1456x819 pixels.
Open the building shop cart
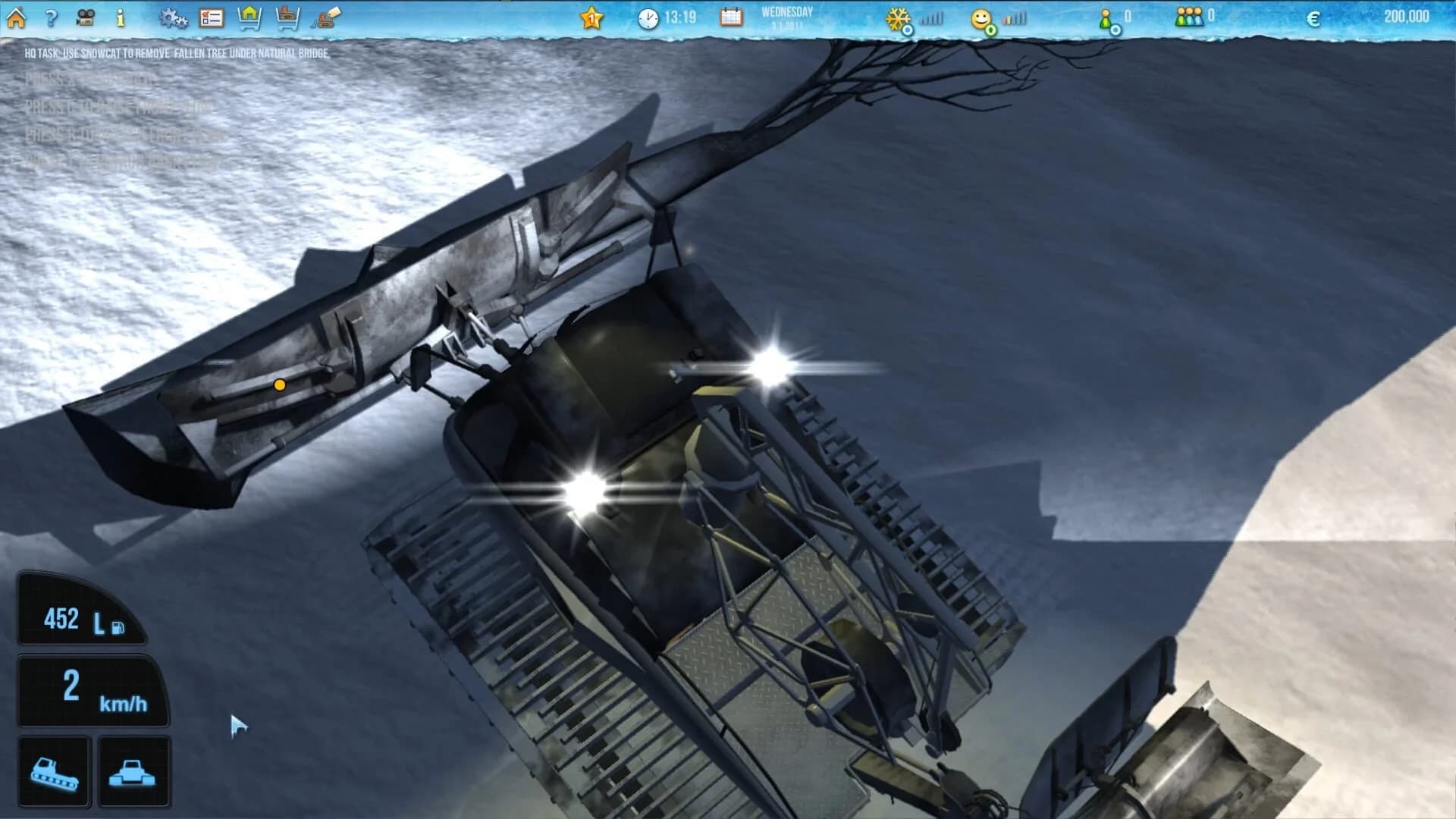250,17
